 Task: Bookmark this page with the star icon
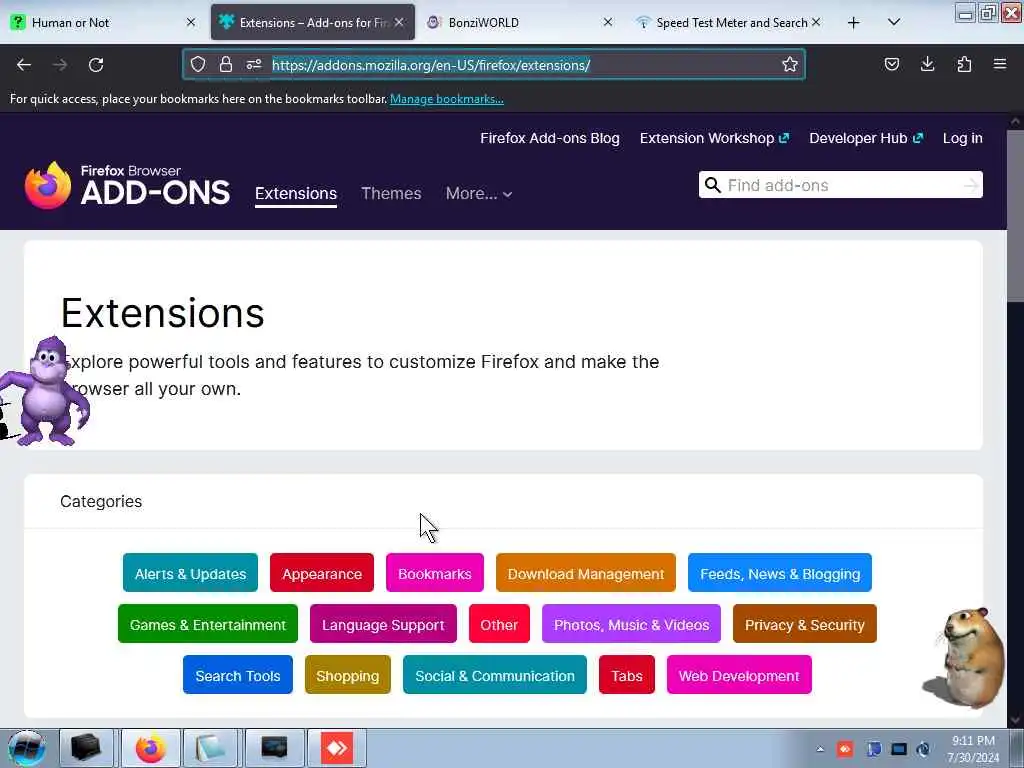(x=790, y=64)
